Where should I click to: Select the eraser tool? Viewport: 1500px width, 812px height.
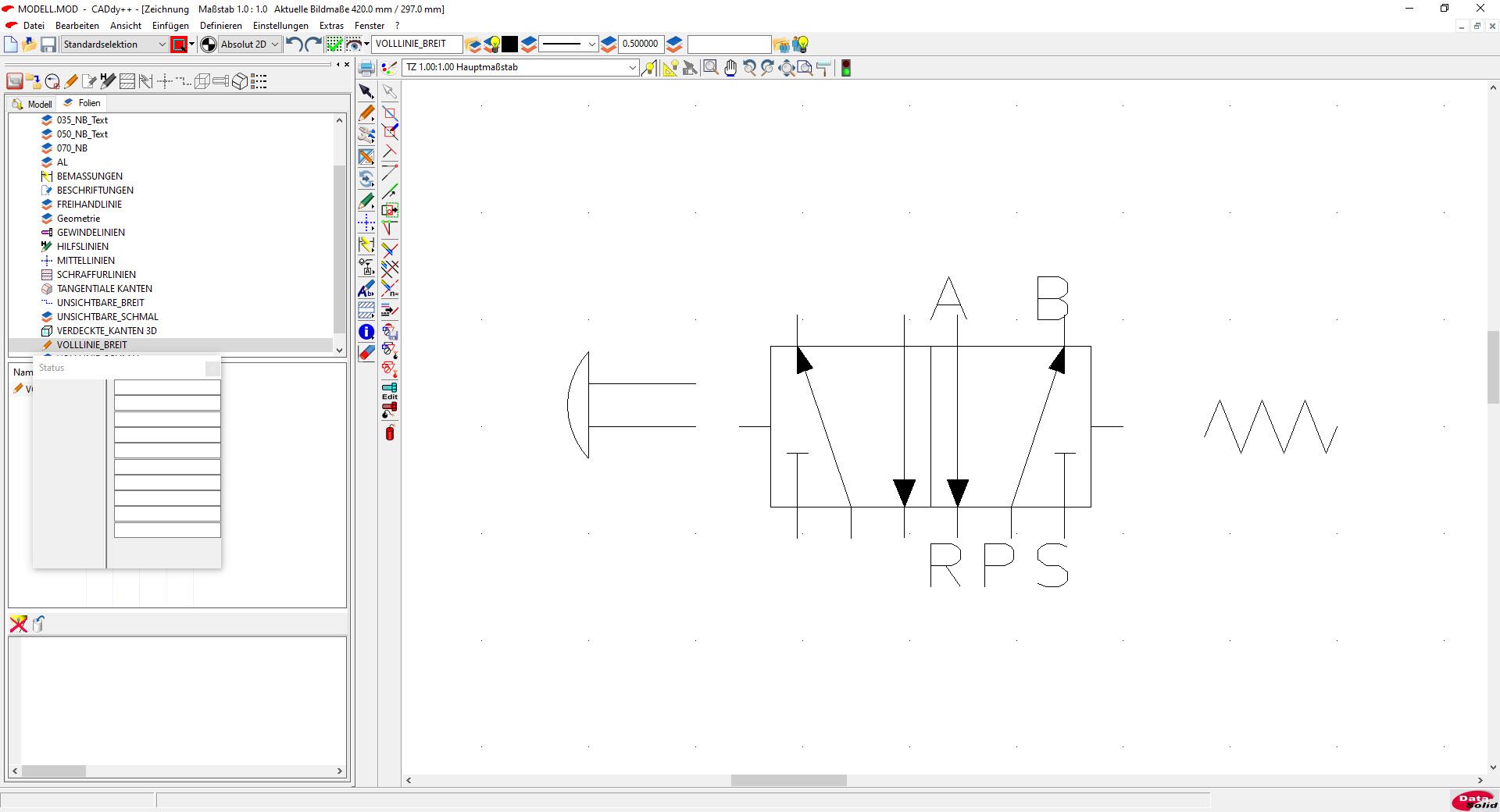point(366,353)
